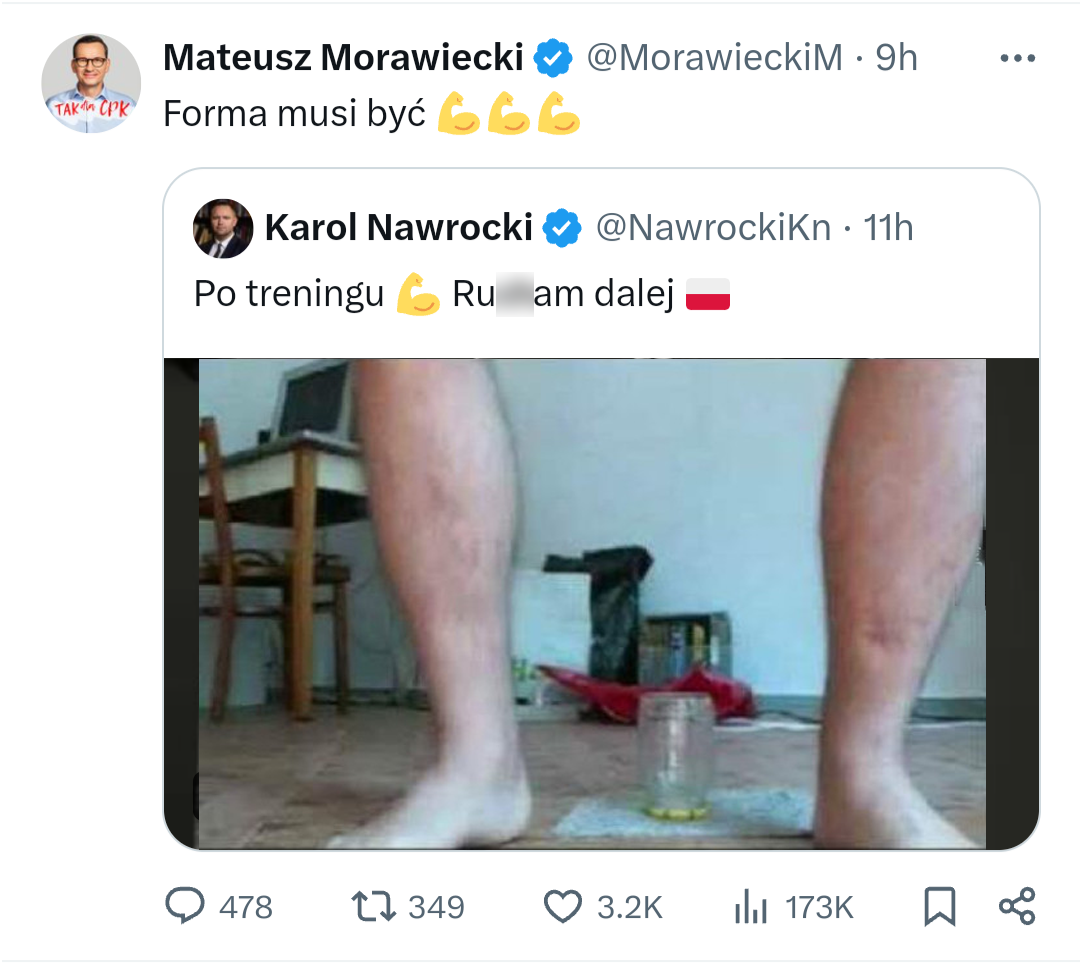Click the Karol Nawrocki display name
The image size is (1080, 966).
tap(398, 229)
